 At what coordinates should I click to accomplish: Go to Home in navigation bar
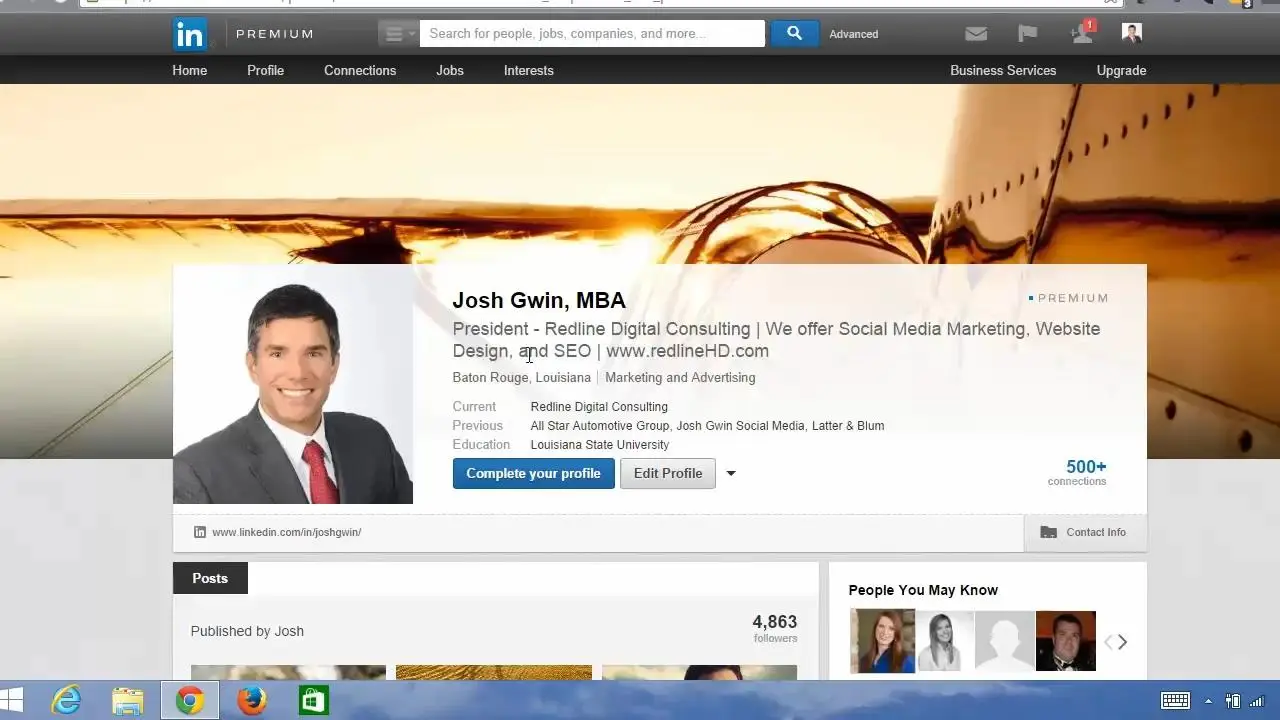(190, 70)
